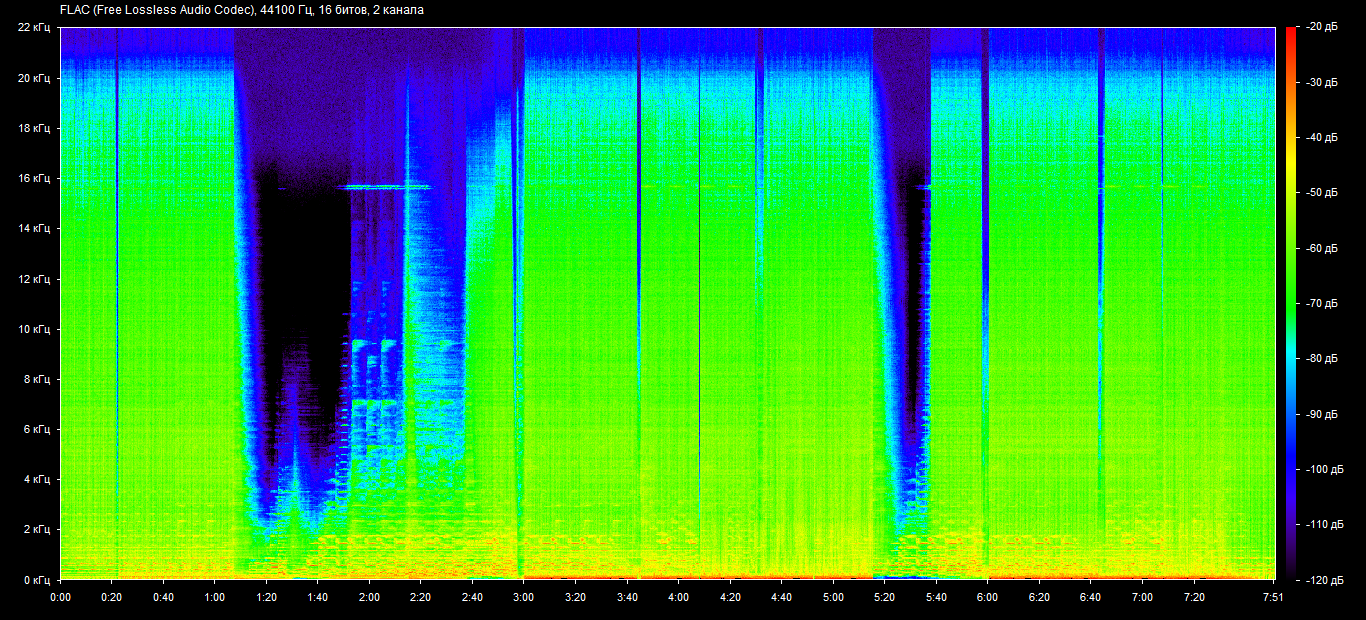
Task: Click the 8 кГц frequency axis label
Action: tap(37, 379)
